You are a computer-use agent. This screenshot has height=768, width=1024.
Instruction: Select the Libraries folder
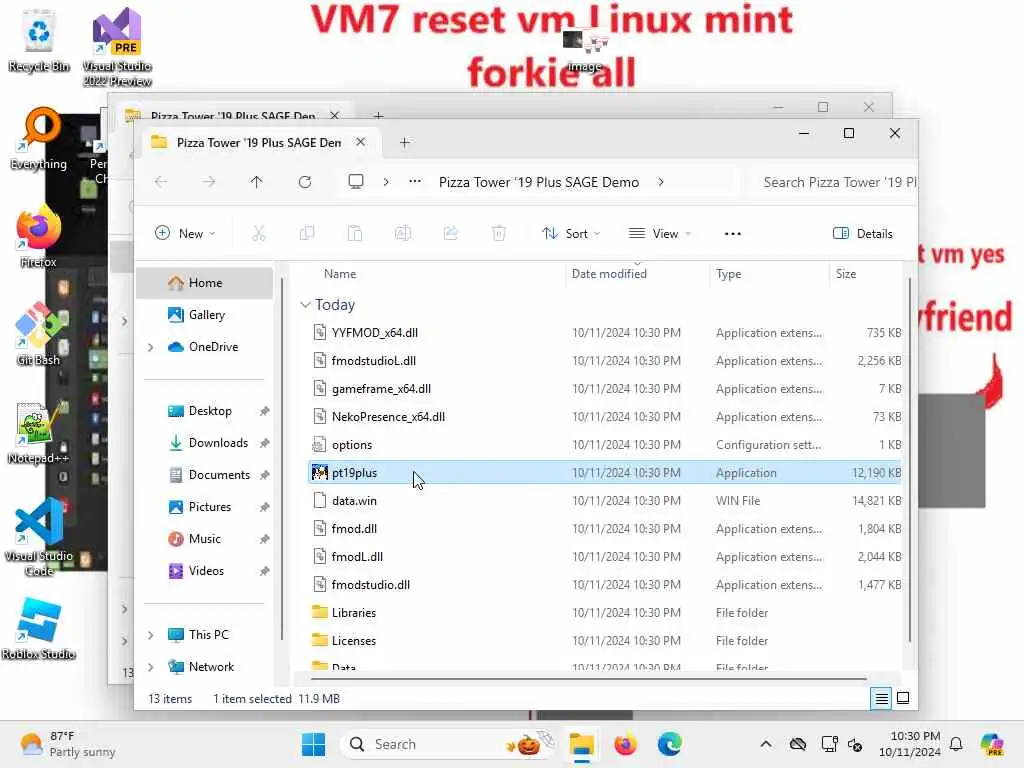(x=605, y=613)
